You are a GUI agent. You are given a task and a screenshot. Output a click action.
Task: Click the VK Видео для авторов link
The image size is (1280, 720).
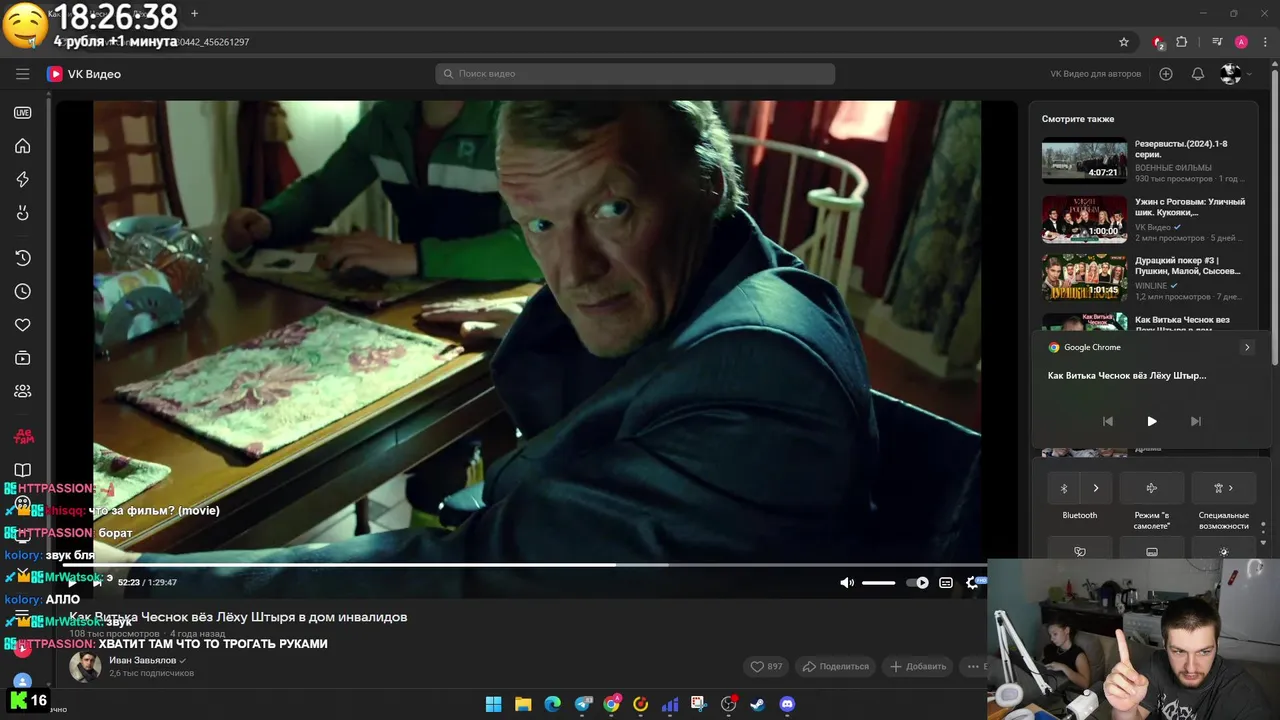click(x=1095, y=74)
